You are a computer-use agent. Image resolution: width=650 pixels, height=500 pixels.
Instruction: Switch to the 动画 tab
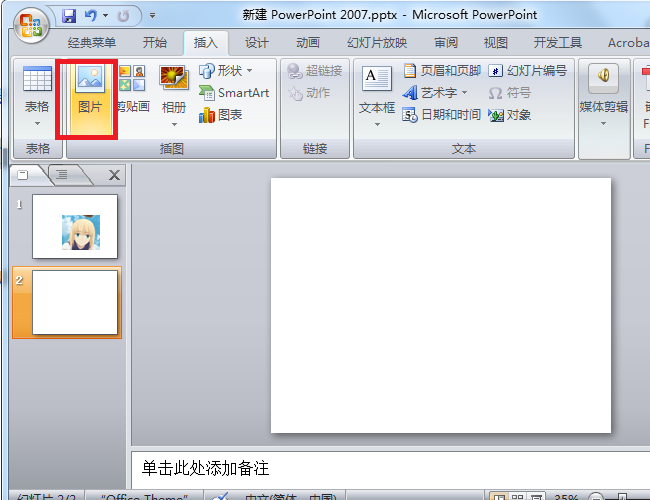point(308,42)
